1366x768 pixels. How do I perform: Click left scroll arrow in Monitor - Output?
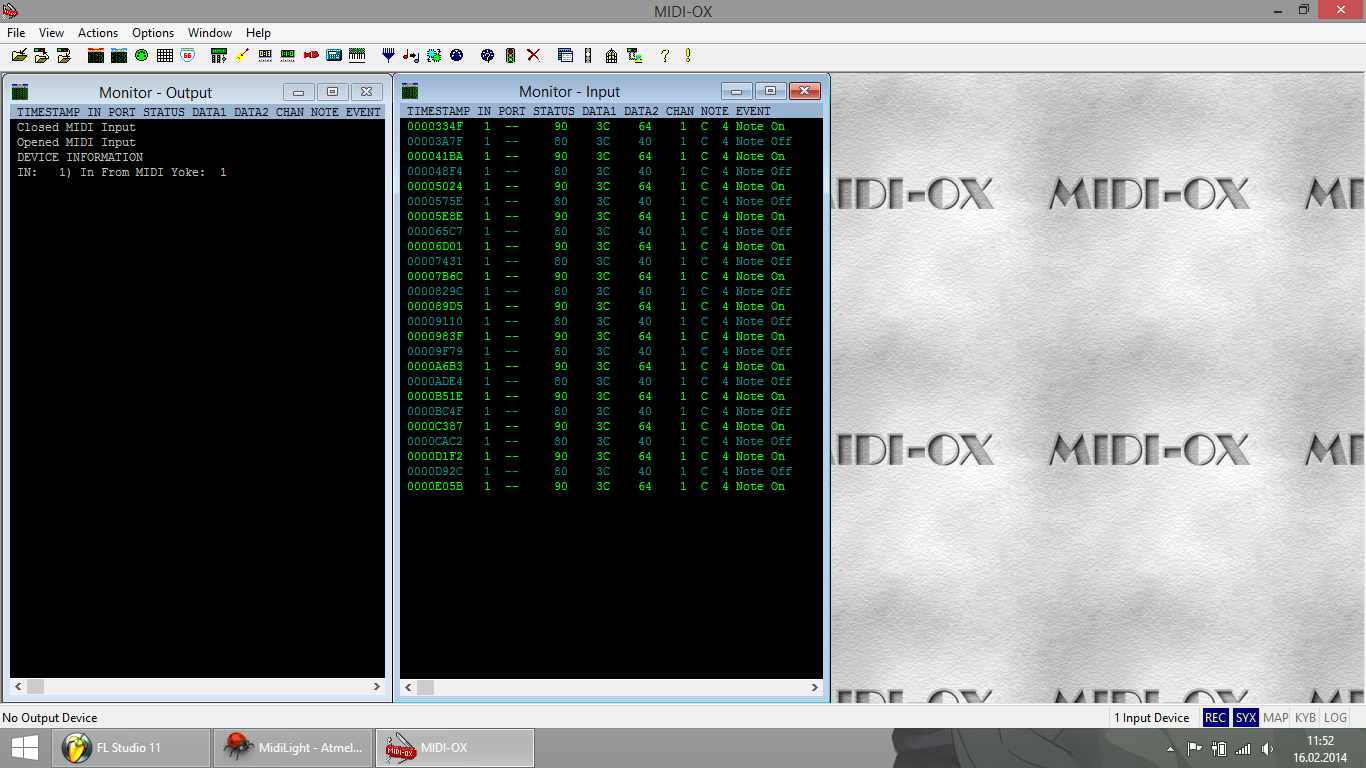18,687
